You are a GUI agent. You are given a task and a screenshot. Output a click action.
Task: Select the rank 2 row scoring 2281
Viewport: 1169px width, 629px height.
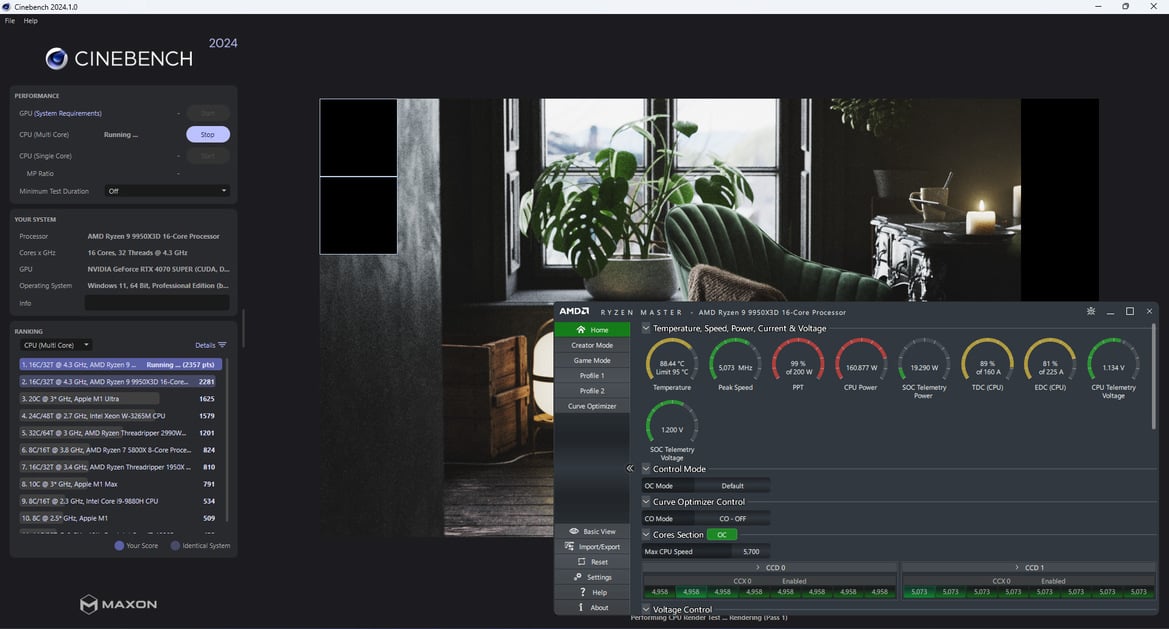point(121,382)
